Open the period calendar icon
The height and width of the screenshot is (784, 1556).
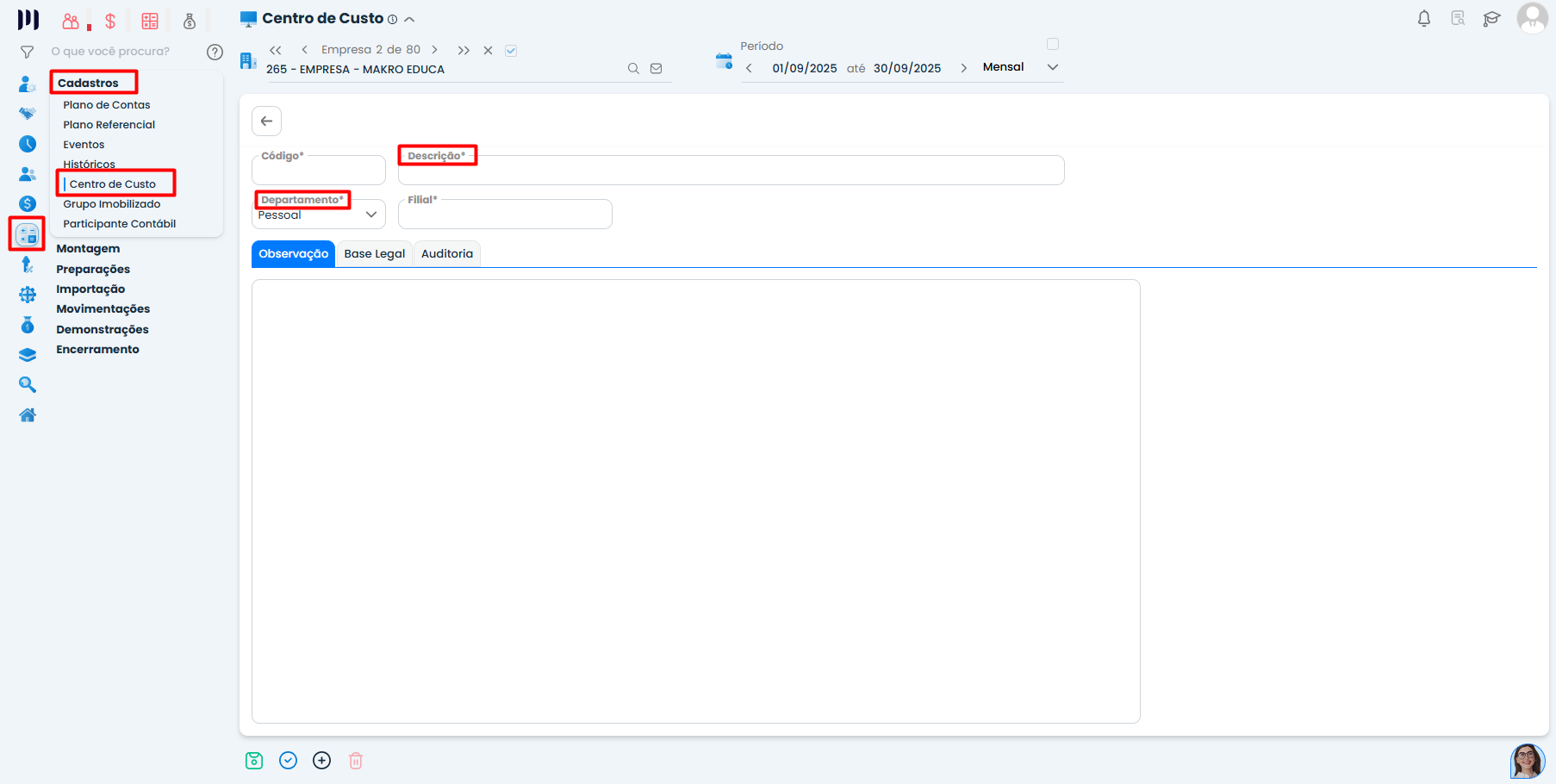click(724, 61)
